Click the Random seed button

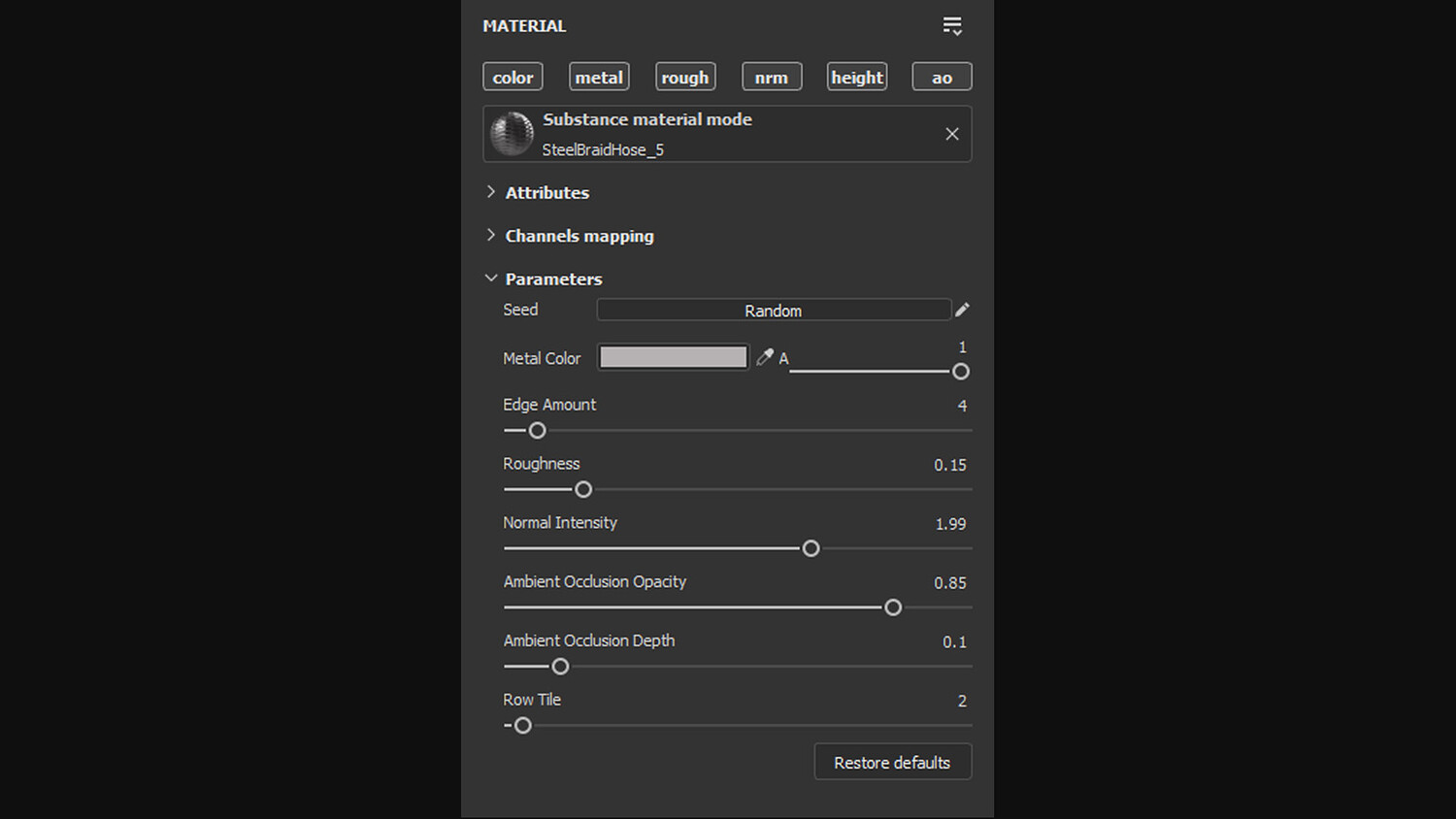pos(774,310)
